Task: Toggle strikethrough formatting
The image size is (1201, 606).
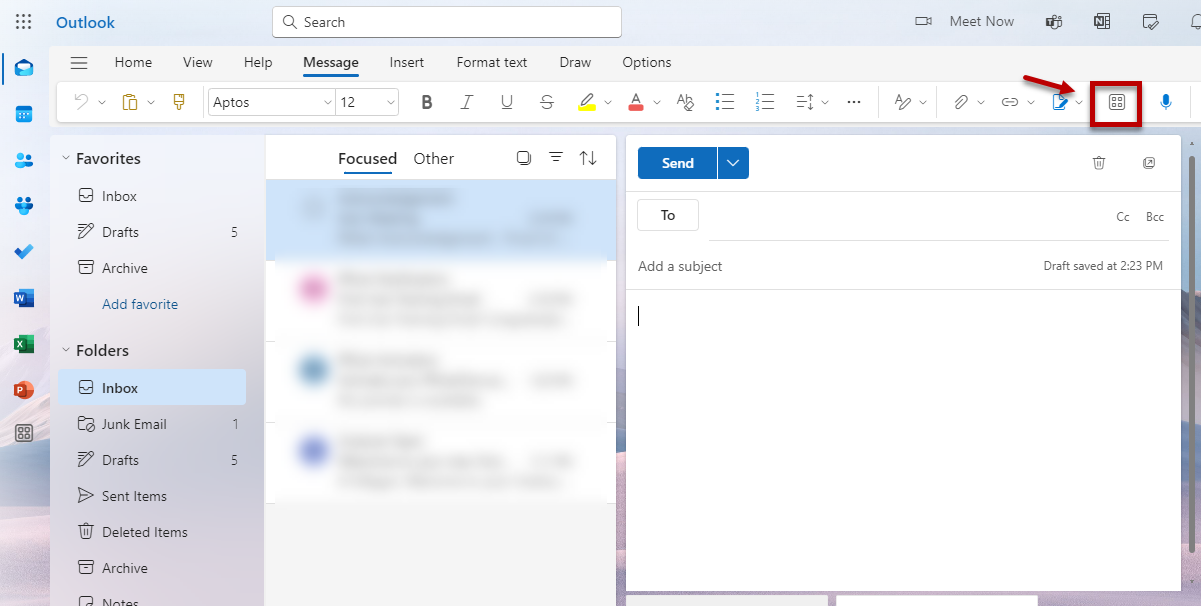Action: point(546,102)
